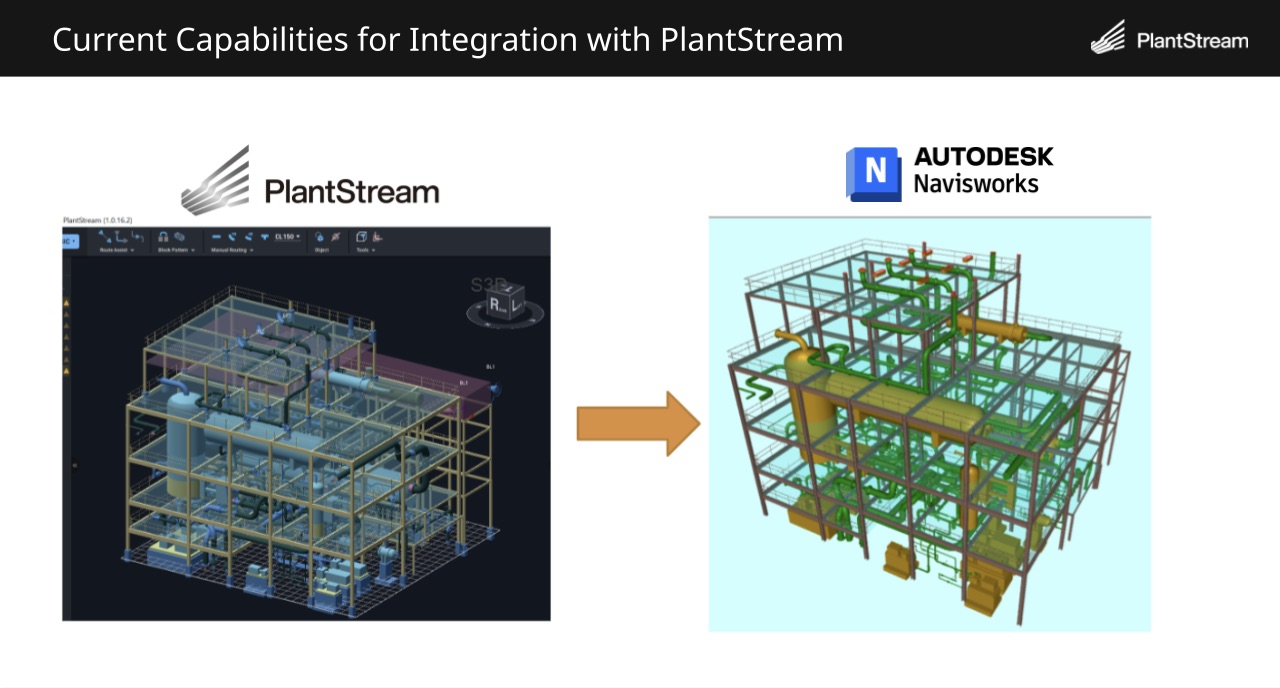1280x688 pixels.
Task: Click the Object group label in toolbar
Action: [323, 251]
